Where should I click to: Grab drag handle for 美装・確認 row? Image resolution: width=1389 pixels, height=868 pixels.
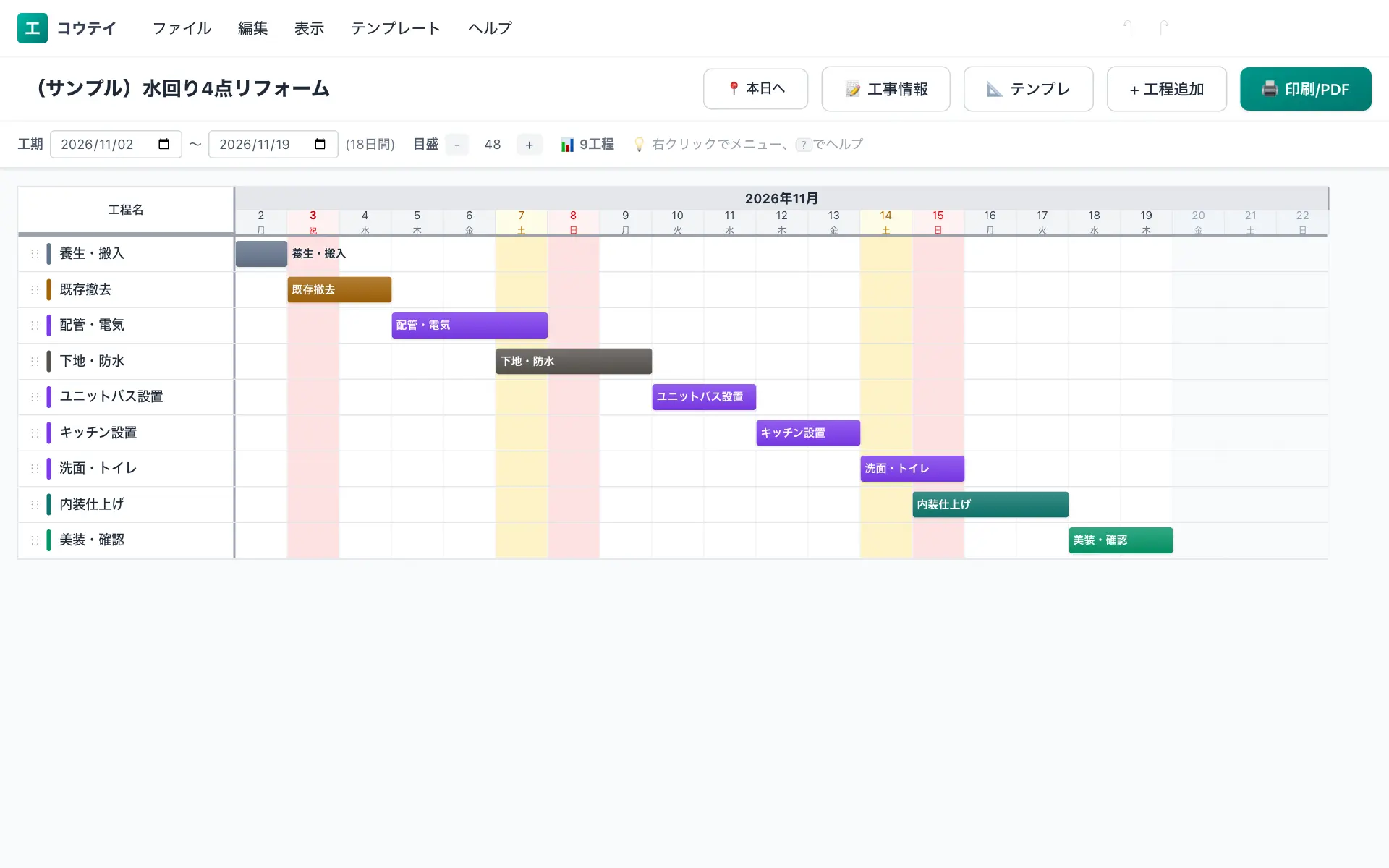click(35, 540)
